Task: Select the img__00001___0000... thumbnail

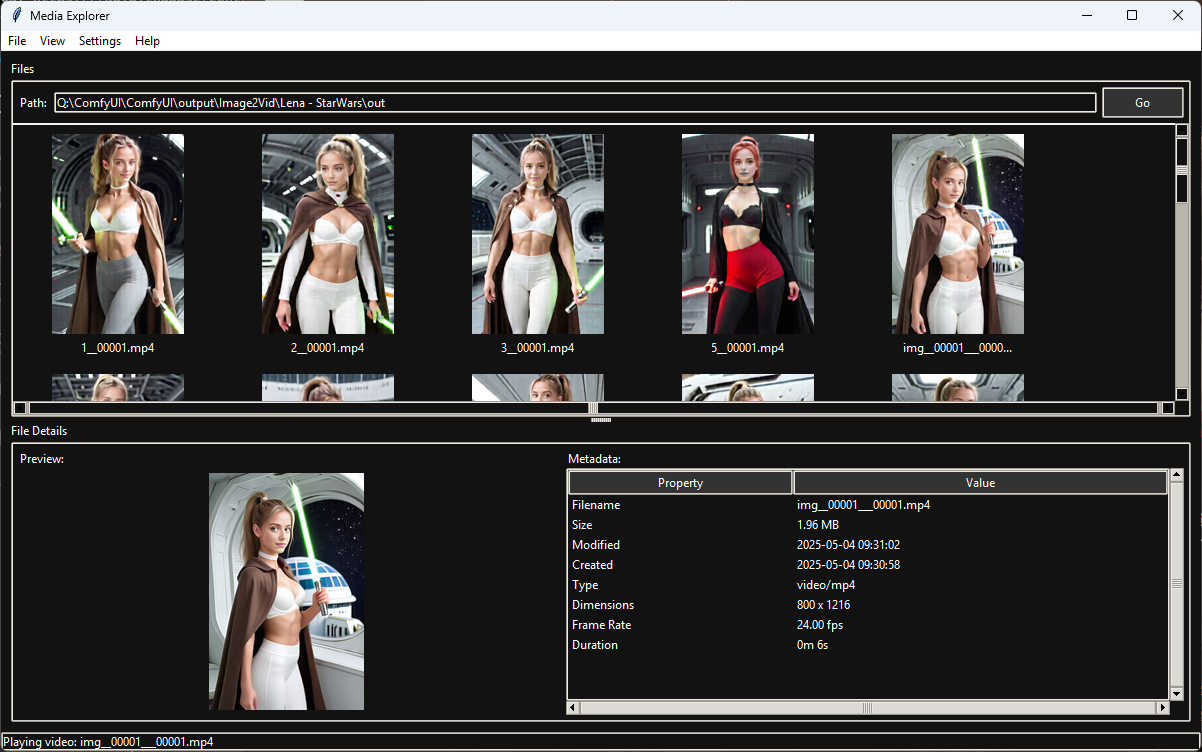Action: (958, 234)
